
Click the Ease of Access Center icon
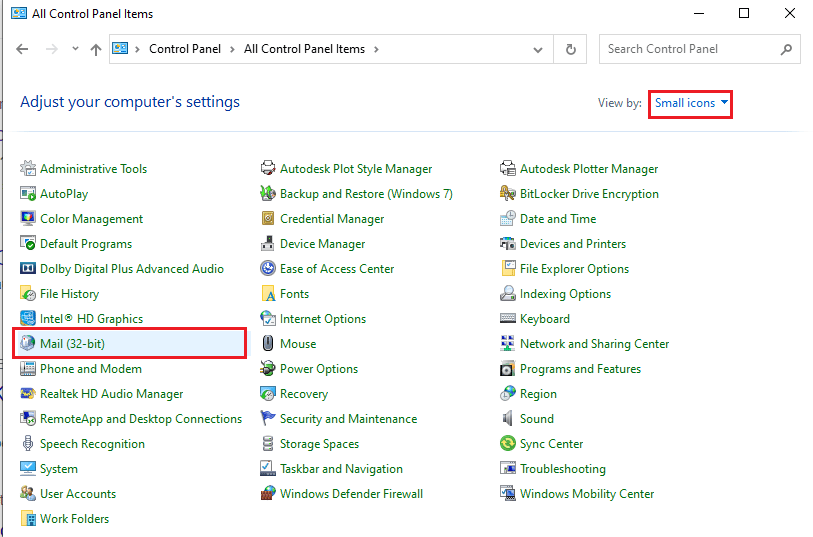pyautogui.click(x=268, y=268)
